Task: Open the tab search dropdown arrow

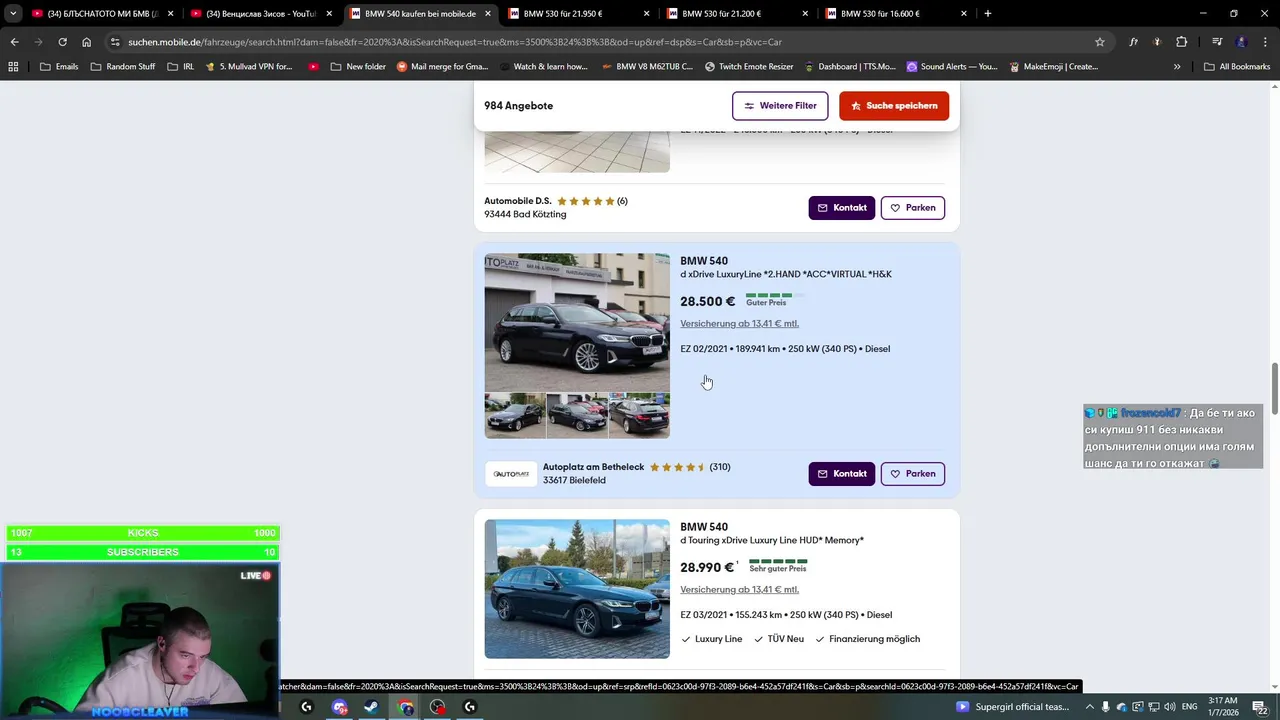Action: pyautogui.click(x=13, y=14)
